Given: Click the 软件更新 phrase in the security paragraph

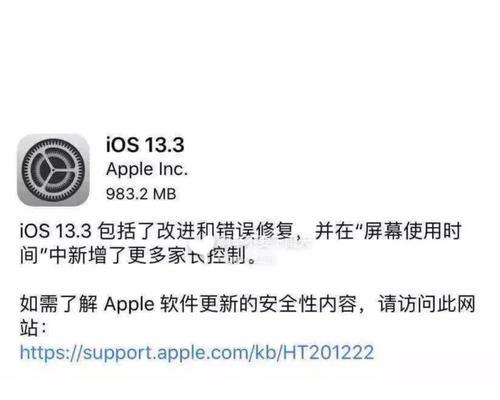Looking at the screenshot, I should click(x=199, y=304).
